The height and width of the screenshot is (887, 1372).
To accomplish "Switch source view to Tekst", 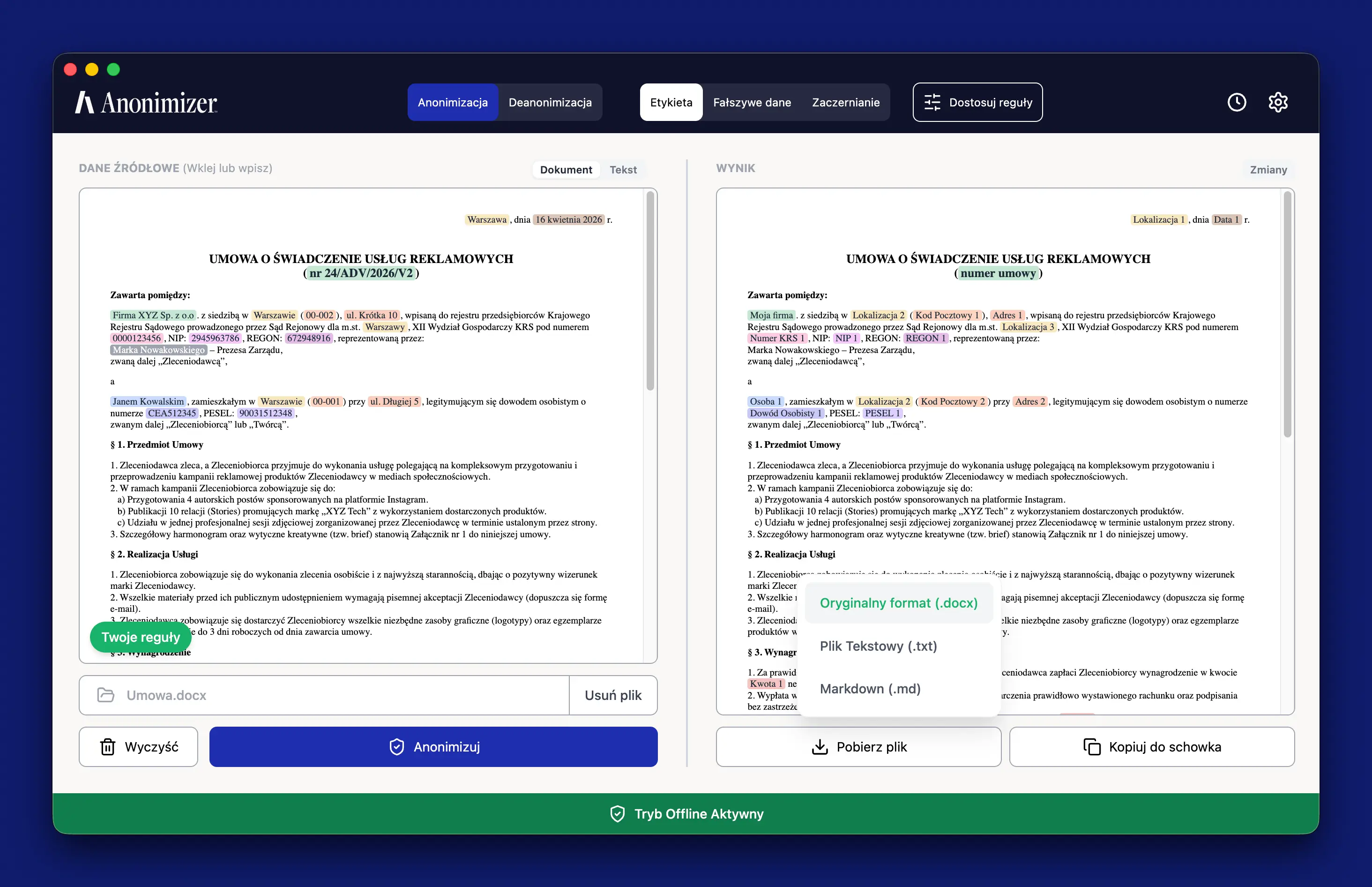I will 623,170.
